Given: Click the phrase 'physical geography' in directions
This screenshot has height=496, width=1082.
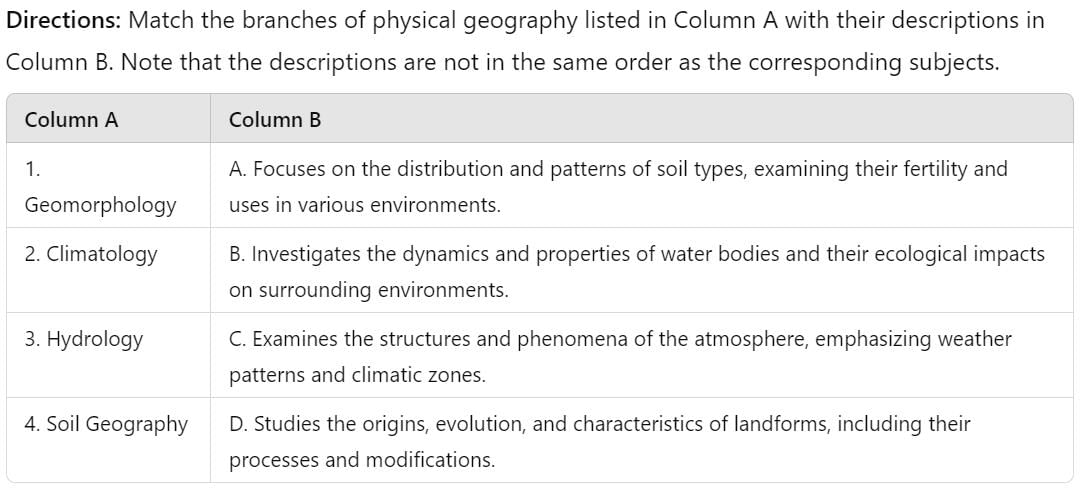Looking at the screenshot, I should pyautogui.click(x=475, y=22).
